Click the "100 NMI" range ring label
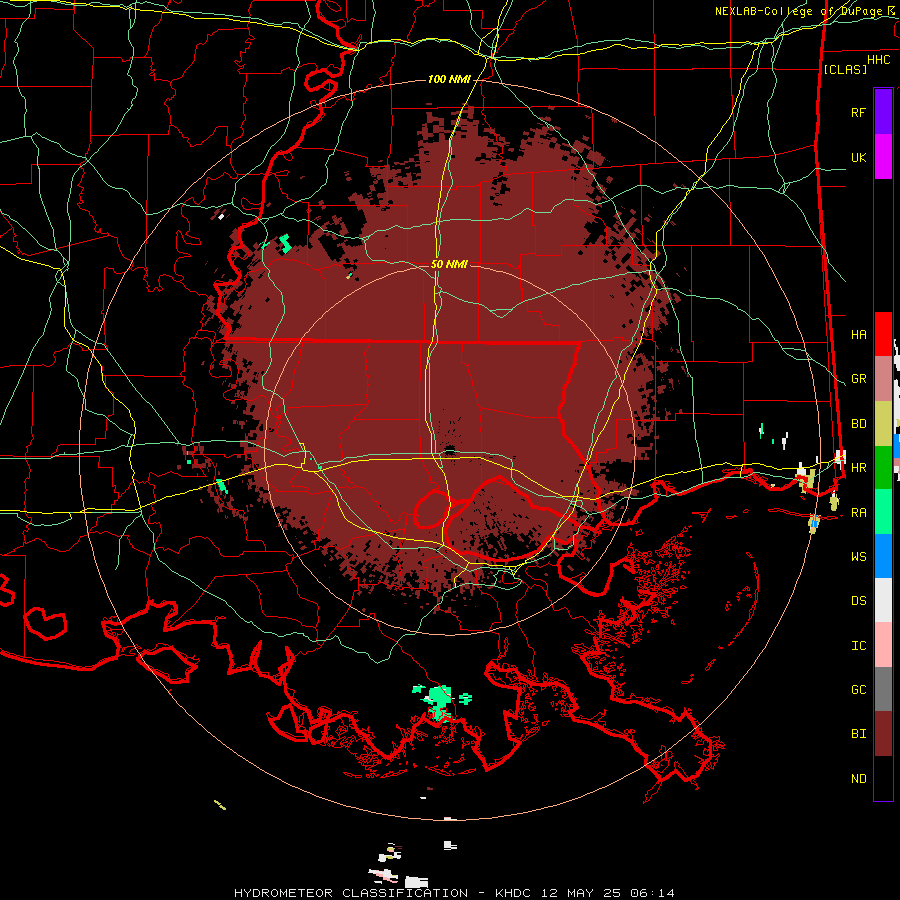 [x=449, y=79]
